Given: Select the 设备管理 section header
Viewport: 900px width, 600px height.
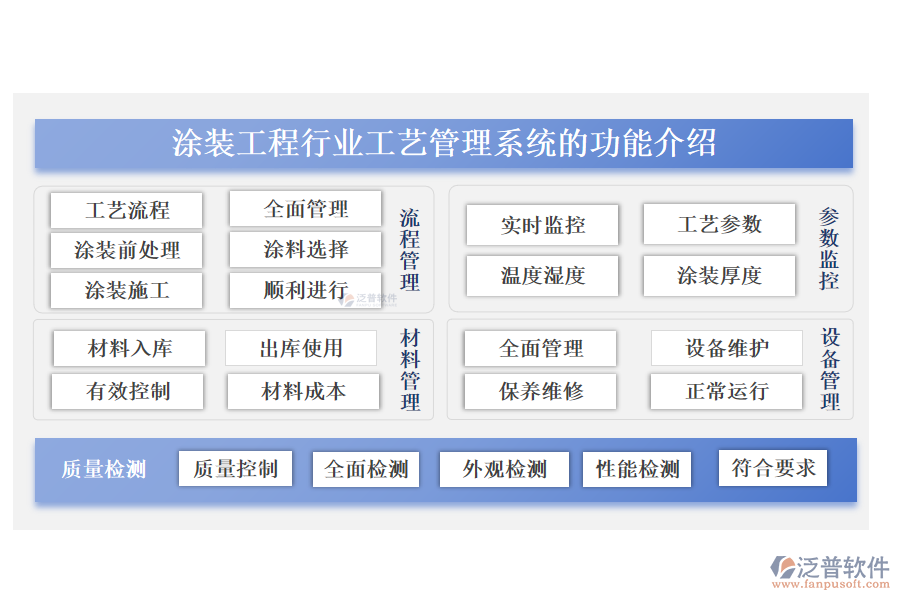Looking at the screenshot, I should click(x=824, y=370).
